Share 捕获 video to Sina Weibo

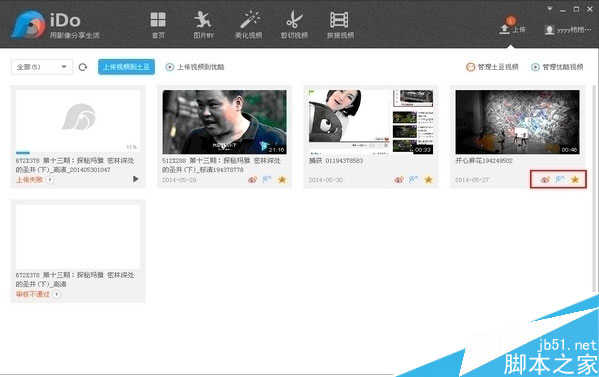point(399,180)
